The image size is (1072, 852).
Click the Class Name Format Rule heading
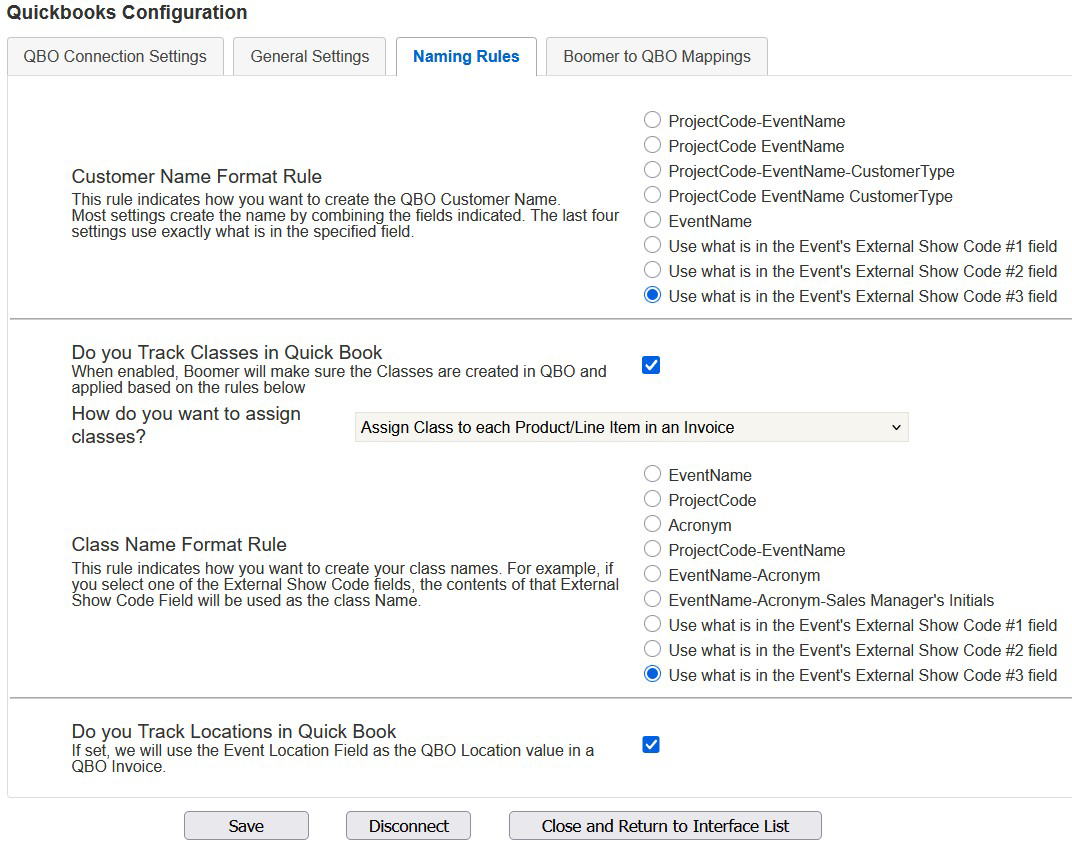pyautogui.click(x=179, y=544)
